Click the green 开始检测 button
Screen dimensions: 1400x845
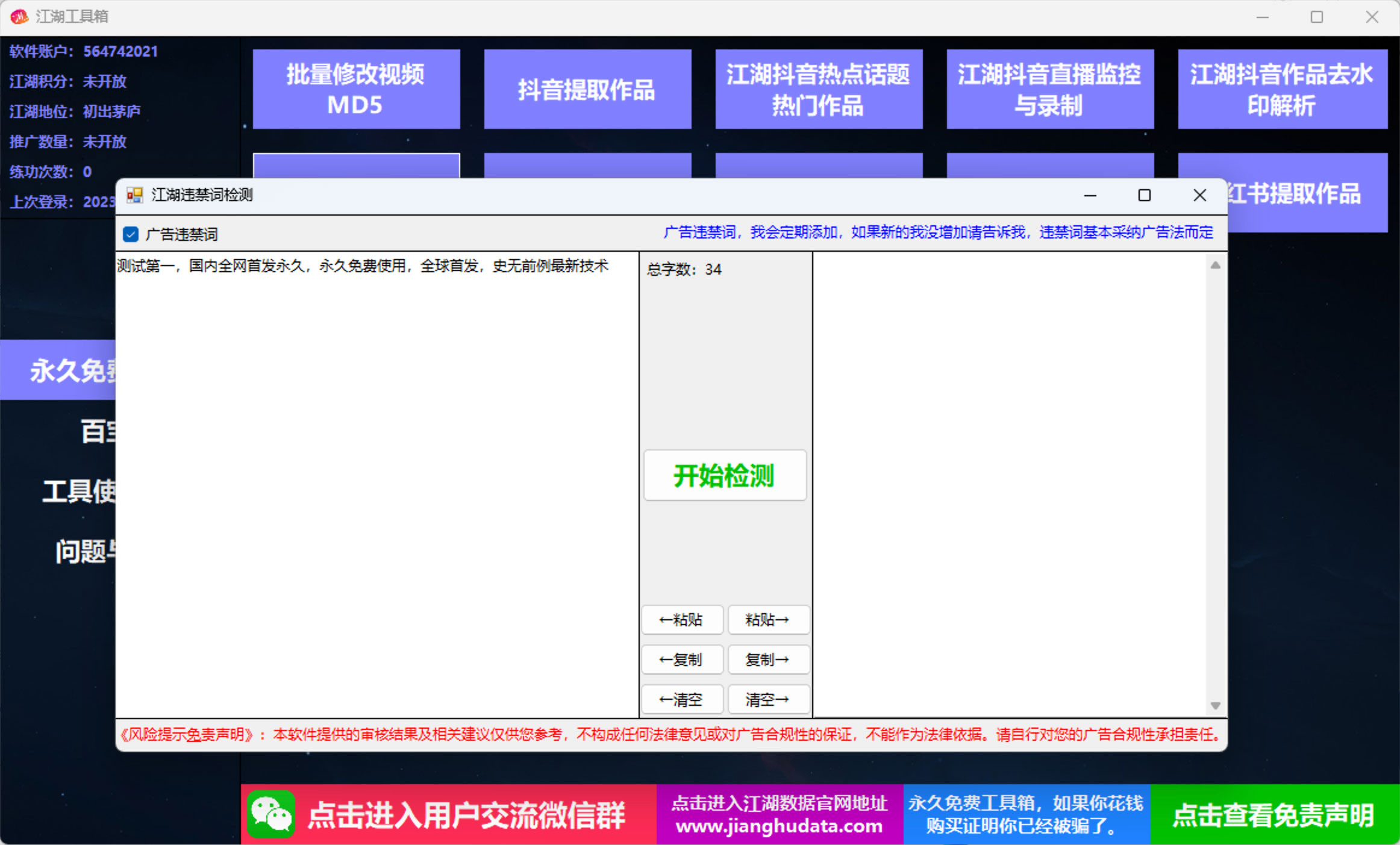725,475
